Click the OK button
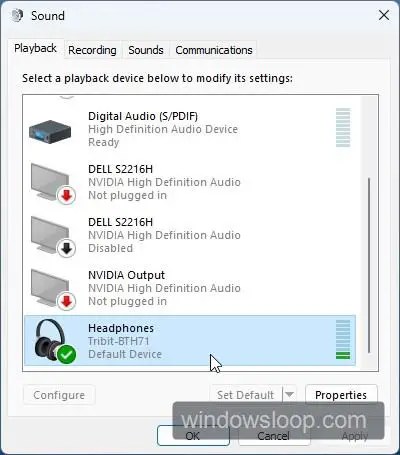This screenshot has height=455, width=400. coord(193,436)
